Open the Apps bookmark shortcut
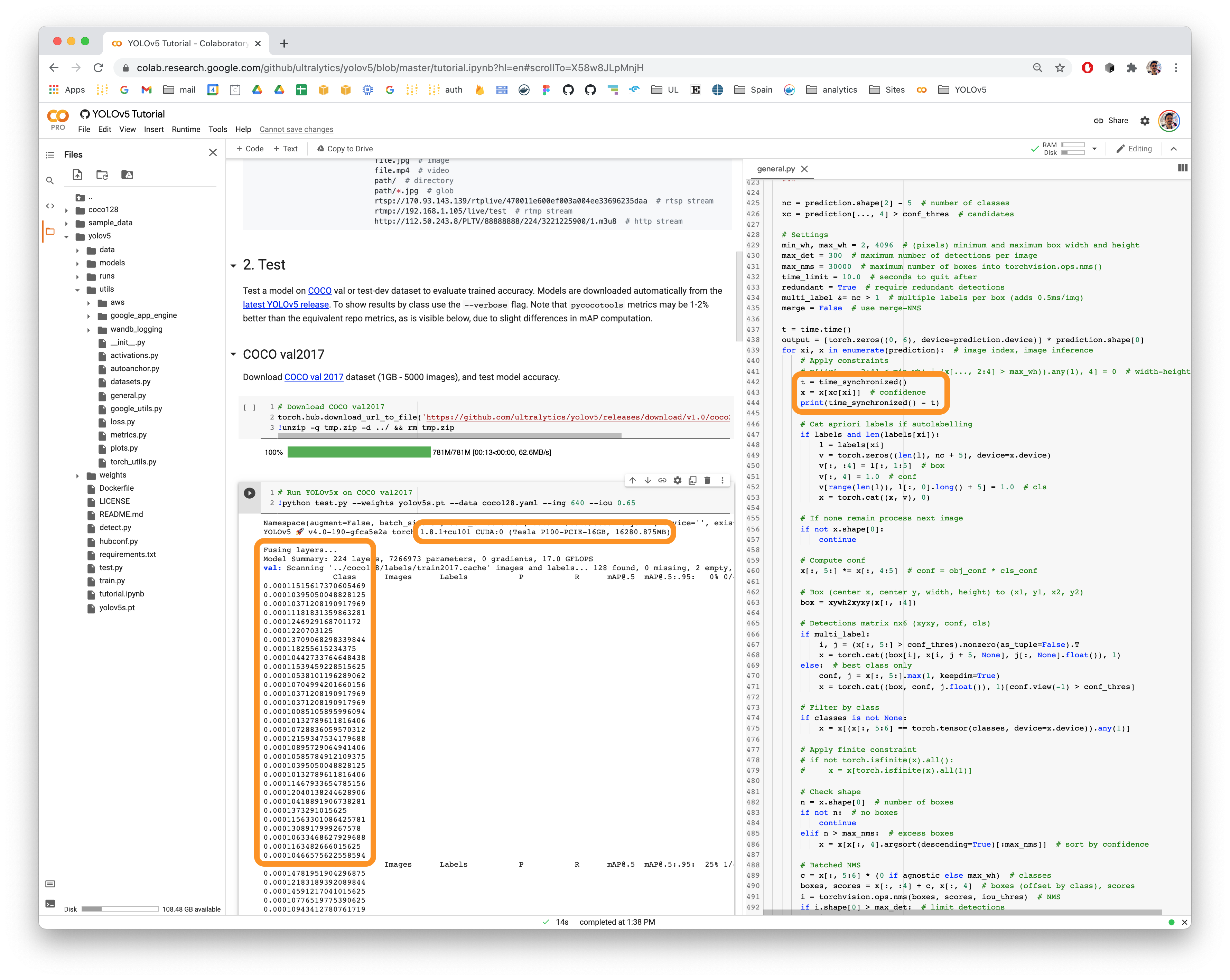This screenshot has height=980, width=1230. (x=67, y=90)
